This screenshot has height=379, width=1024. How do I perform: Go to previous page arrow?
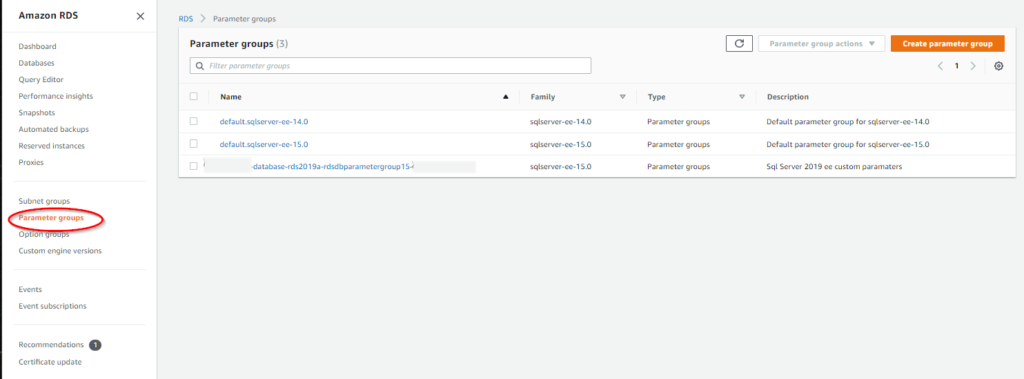point(940,66)
